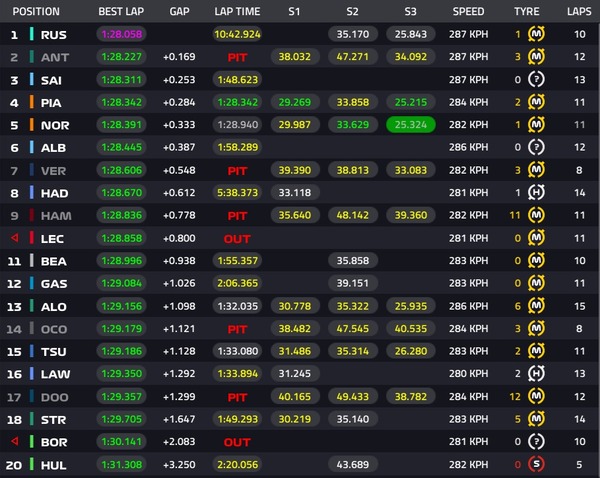
Task: Click the TYRE column header
Action: pyautogui.click(x=527, y=11)
